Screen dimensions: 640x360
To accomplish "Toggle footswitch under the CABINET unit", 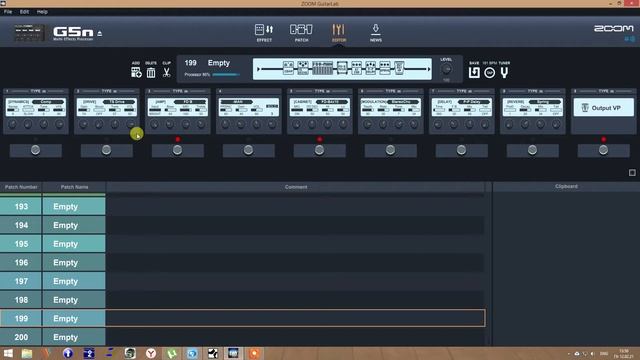I will (x=319, y=150).
